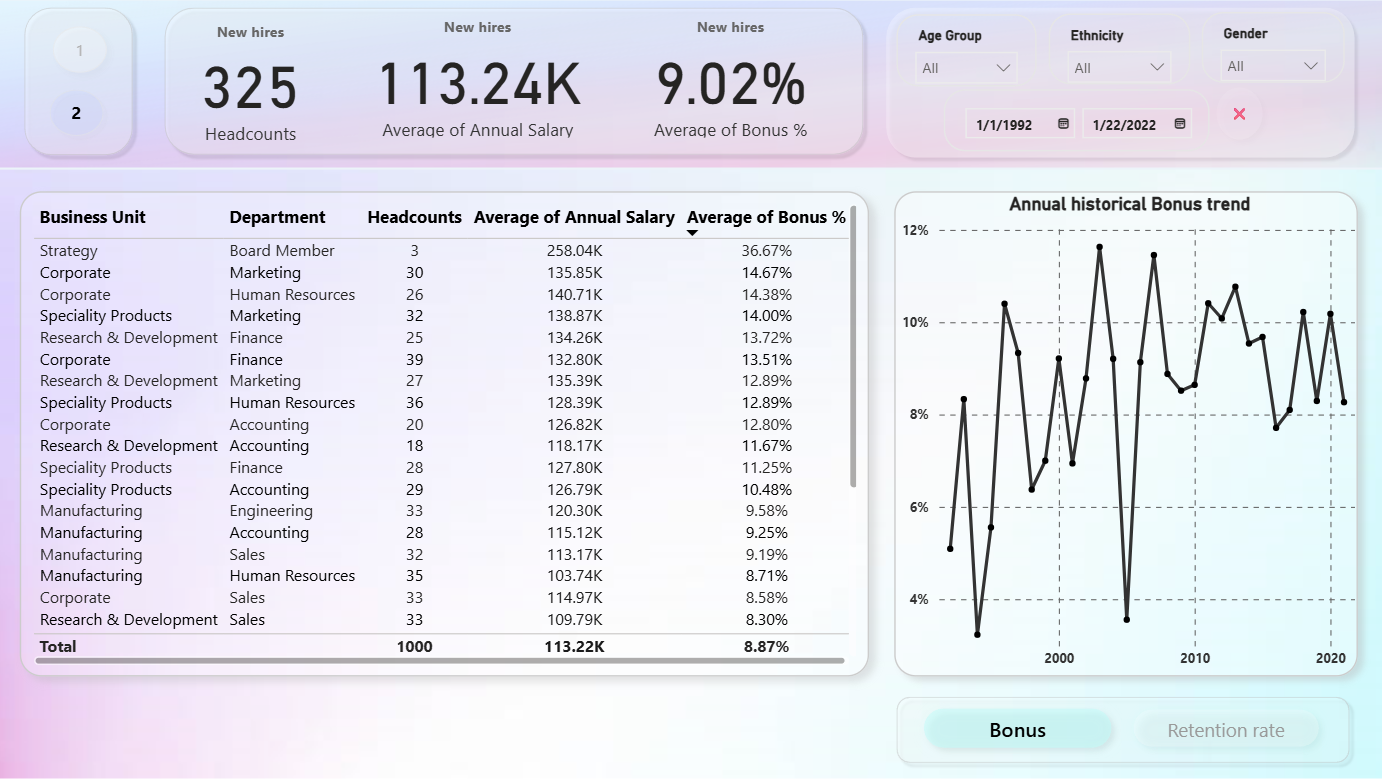Click the 109.79K salary cell
The height and width of the screenshot is (779, 1382).
(x=574, y=620)
